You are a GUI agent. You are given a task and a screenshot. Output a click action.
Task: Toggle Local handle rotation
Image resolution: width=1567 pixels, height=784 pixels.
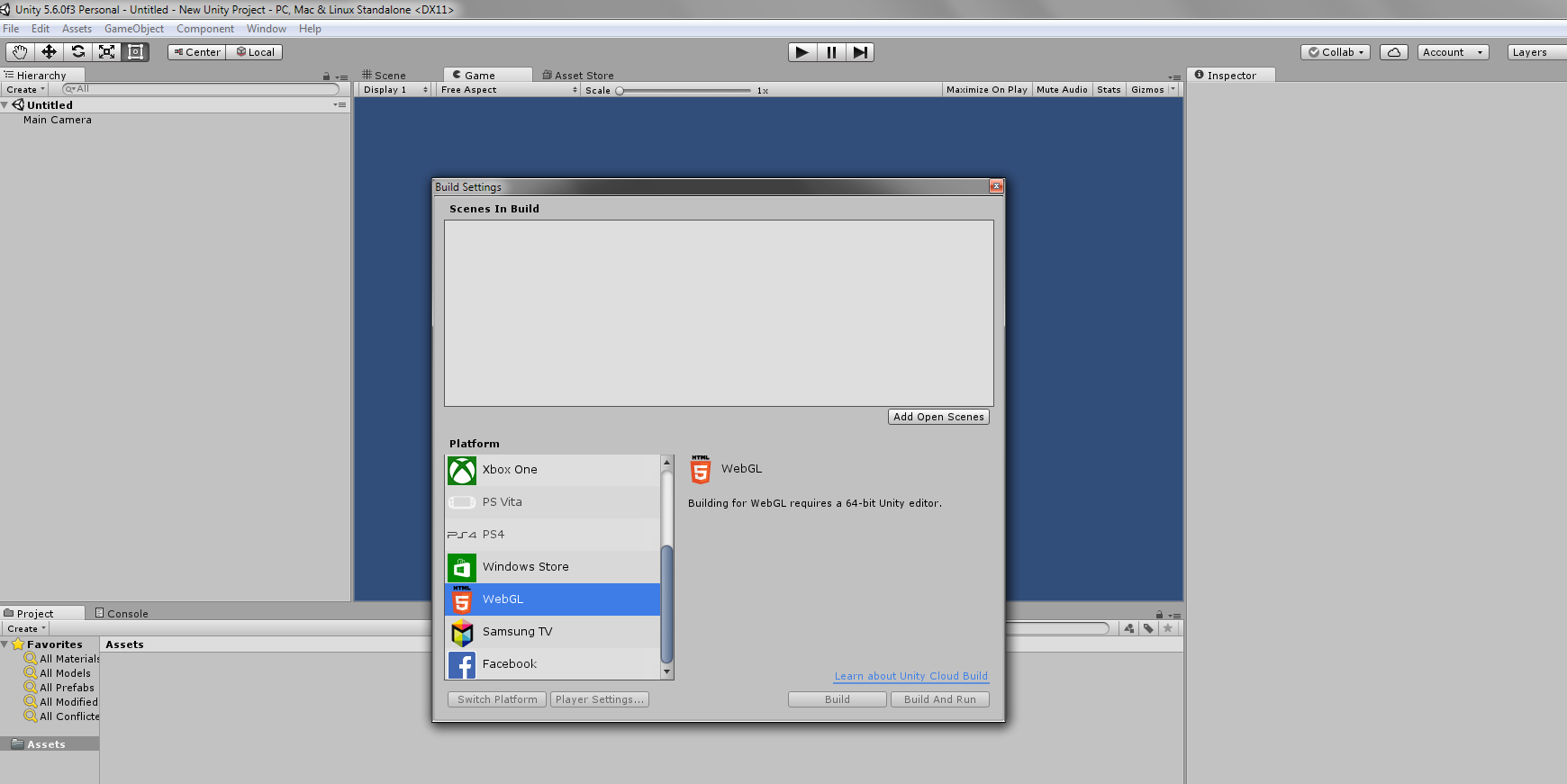point(255,52)
